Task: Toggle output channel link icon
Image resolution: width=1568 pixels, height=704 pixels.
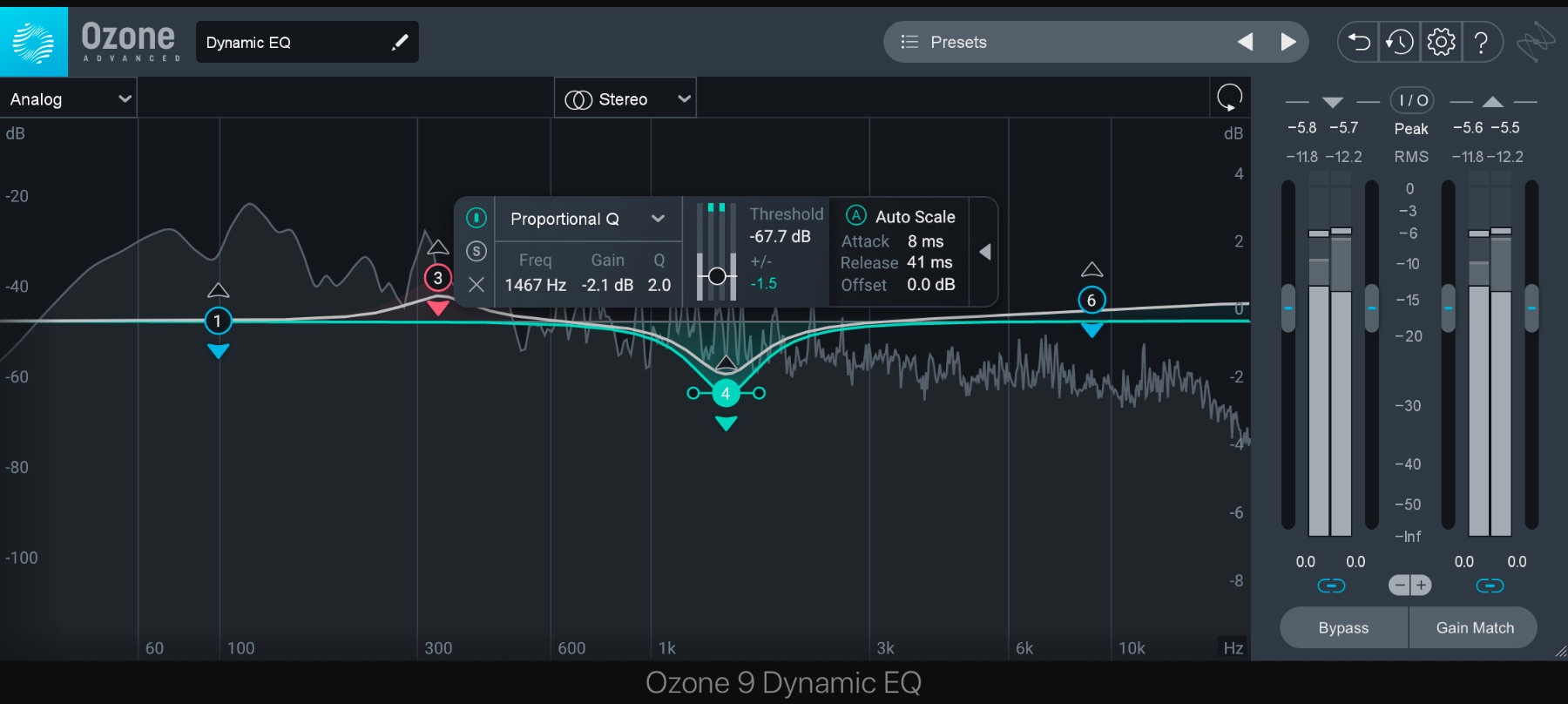Action: pyautogui.click(x=1490, y=586)
